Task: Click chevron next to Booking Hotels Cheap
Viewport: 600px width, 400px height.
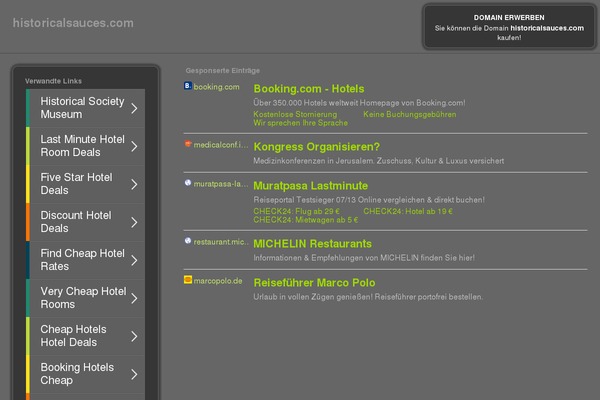Action: [134, 374]
